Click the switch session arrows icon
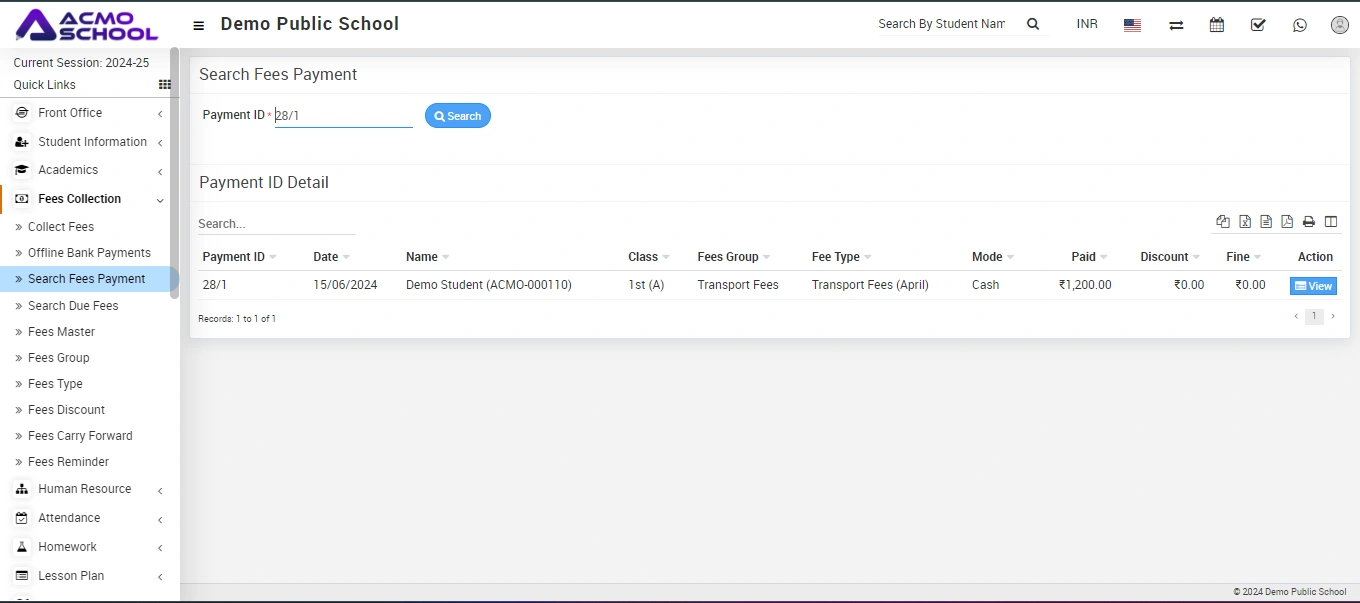Image resolution: width=1360 pixels, height=603 pixels. [1176, 25]
